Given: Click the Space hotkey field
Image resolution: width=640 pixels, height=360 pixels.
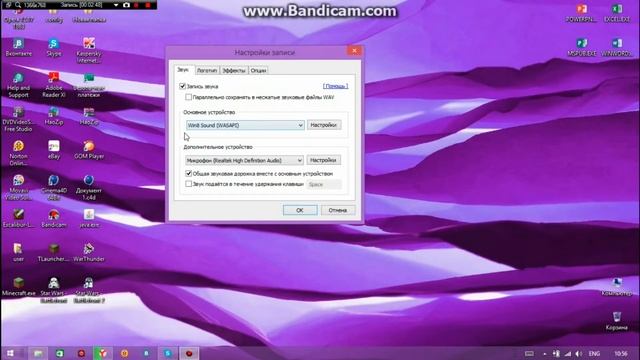Looking at the screenshot, I should [324, 184].
